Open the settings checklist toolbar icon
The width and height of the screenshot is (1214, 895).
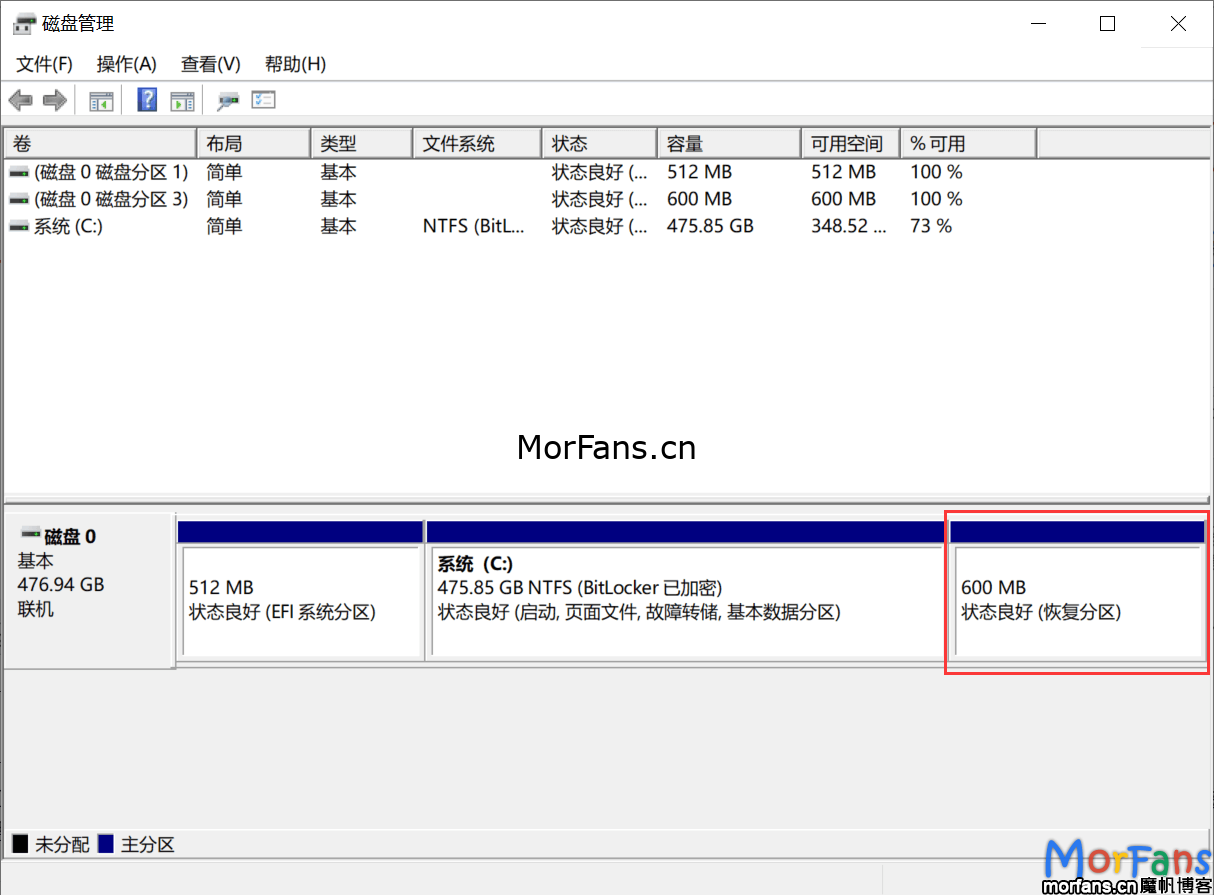point(264,100)
